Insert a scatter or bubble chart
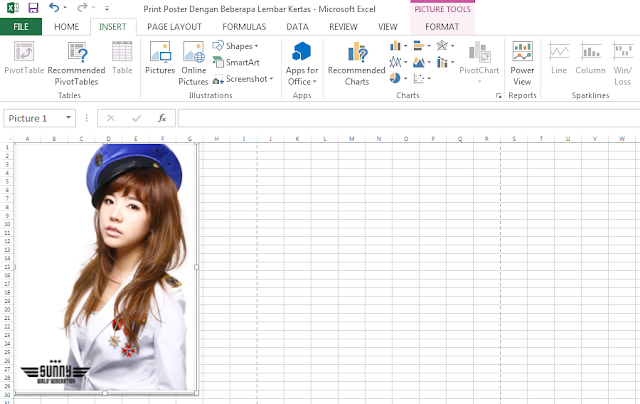Screen dimensions: 640x404 coord(422,78)
